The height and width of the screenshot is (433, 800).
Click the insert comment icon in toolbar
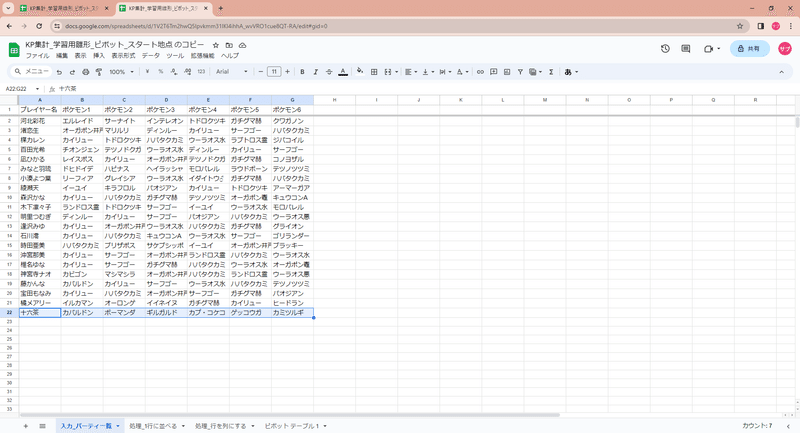pos(493,72)
